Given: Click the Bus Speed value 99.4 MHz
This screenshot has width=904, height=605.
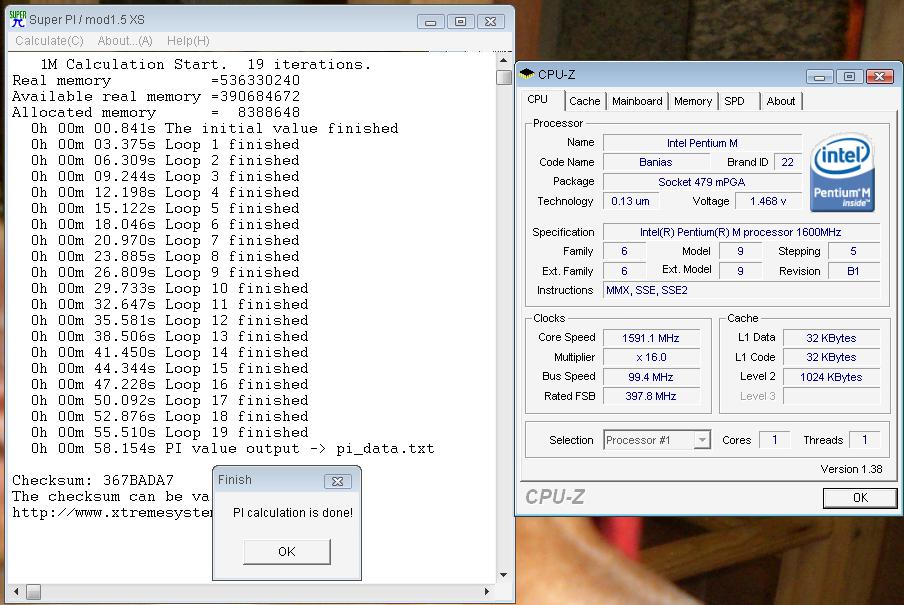Looking at the screenshot, I should (x=651, y=377).
